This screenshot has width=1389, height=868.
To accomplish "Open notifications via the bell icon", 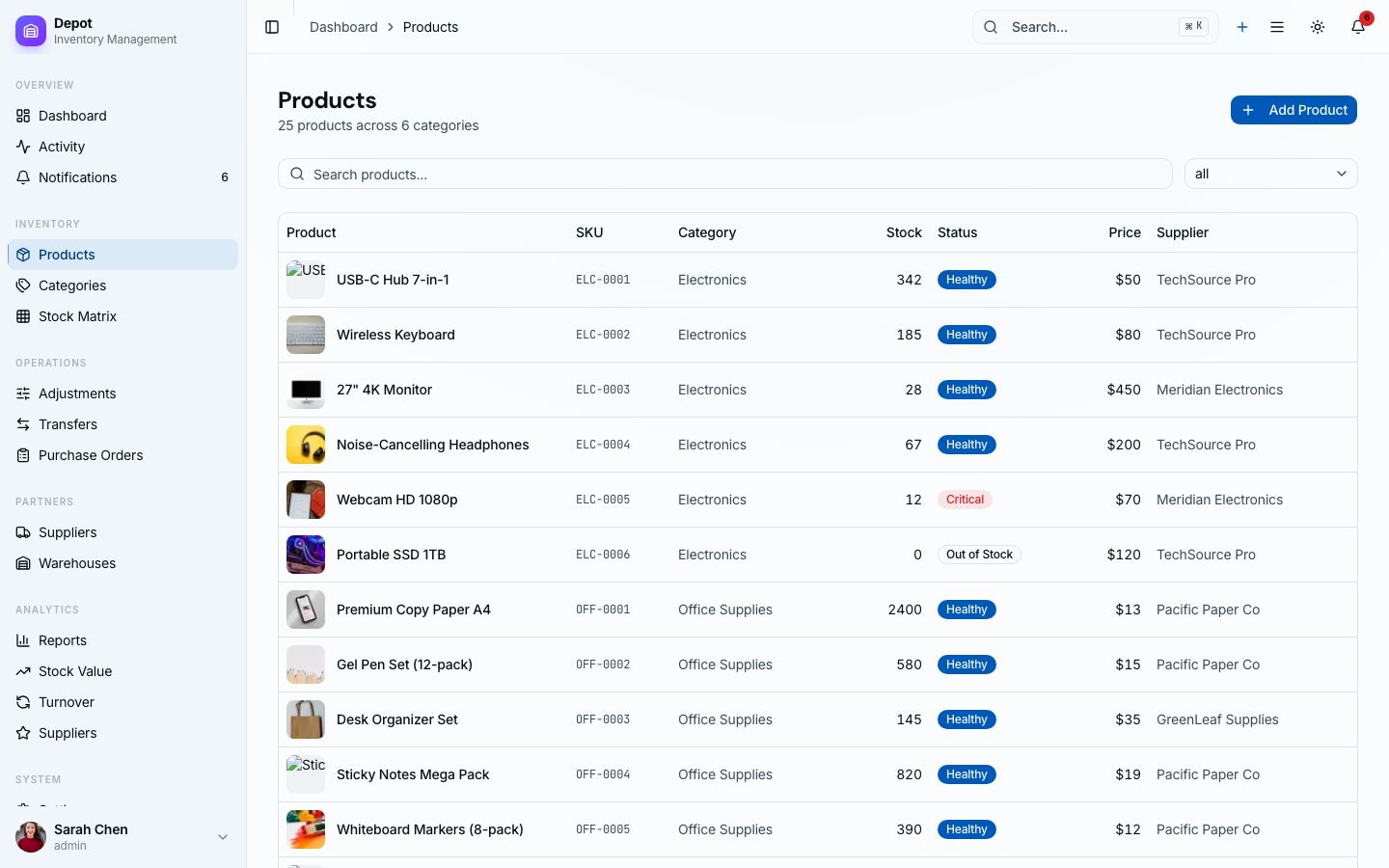I will click(1358, 27).
